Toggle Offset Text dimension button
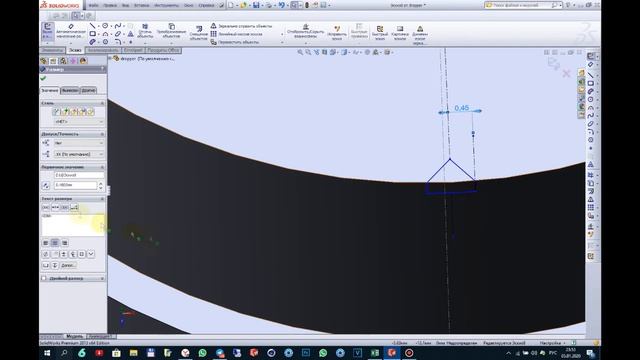Image resolution: width=640 pixels, height=360 pixels. point(74,208)
